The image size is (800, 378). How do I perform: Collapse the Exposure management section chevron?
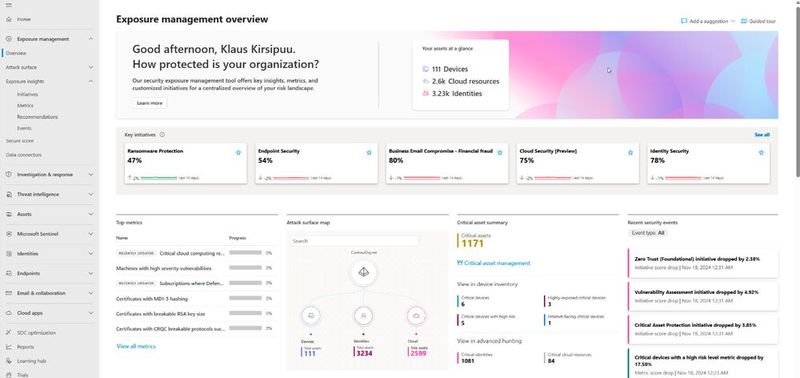click(x=91, y=39)
